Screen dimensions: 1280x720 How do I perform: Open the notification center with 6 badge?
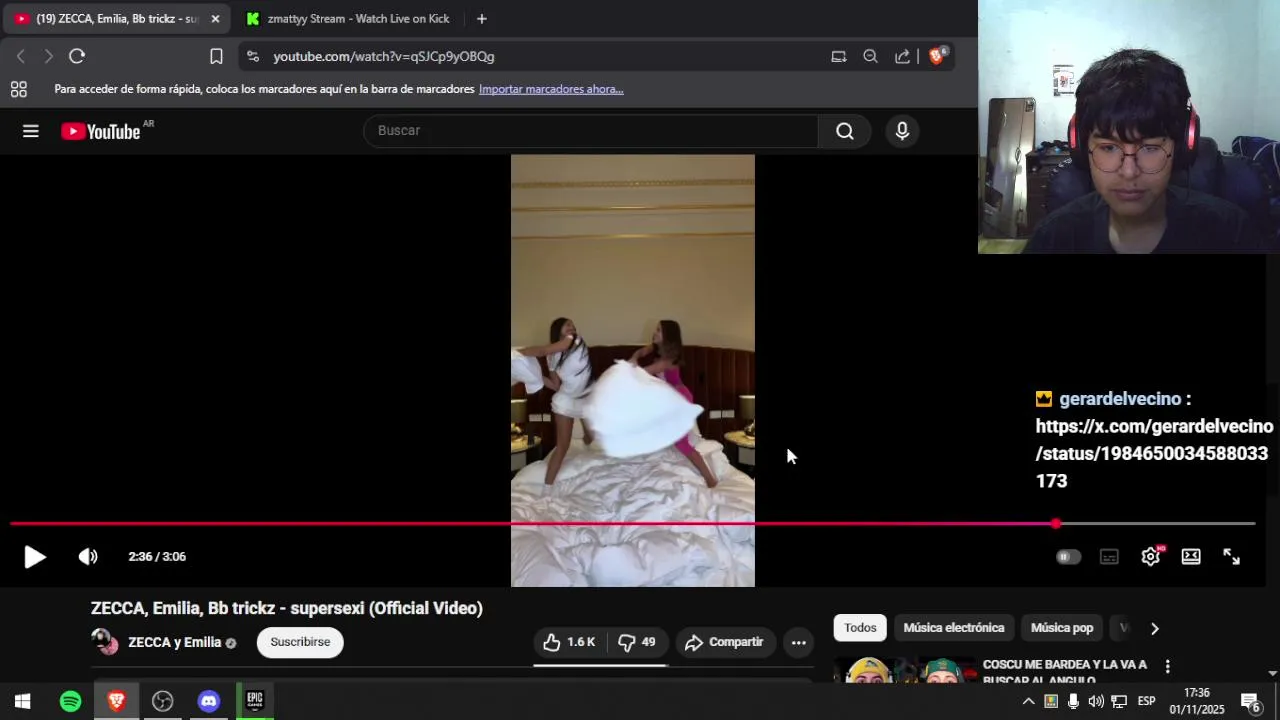(1250, 701)
